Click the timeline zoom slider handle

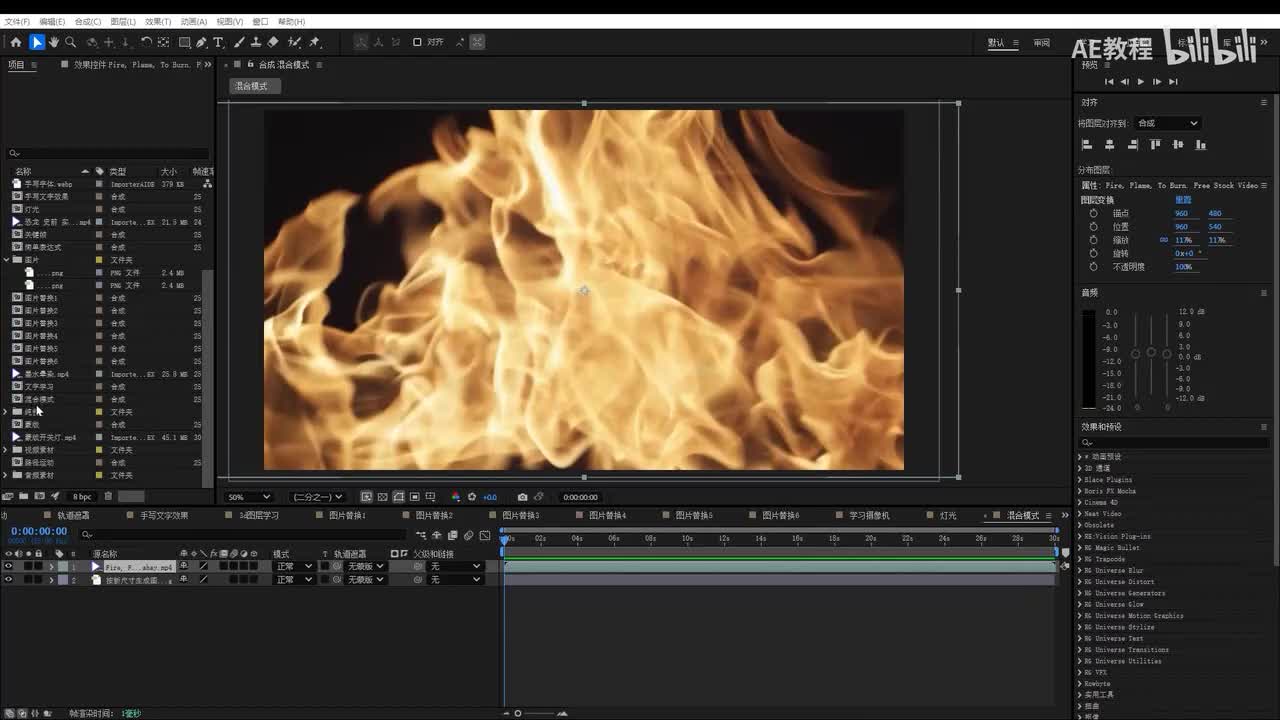(518, 713)
